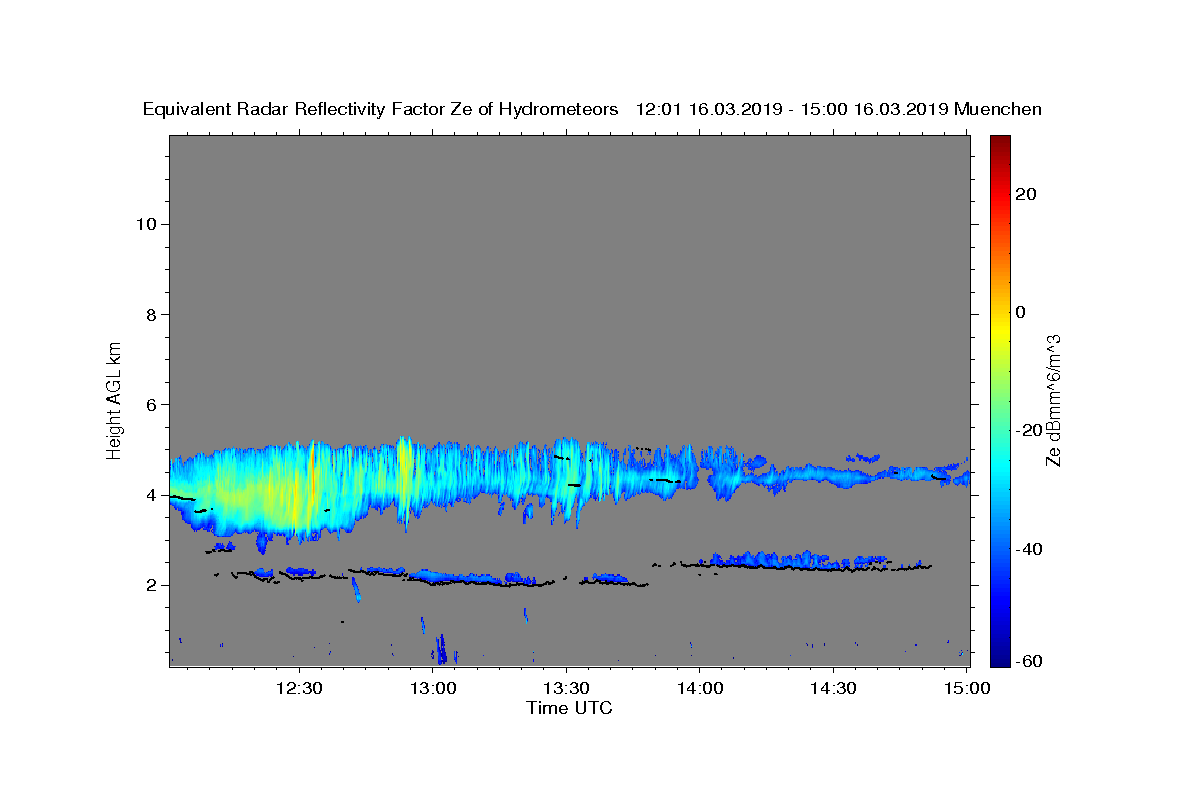Click the height tick label 4
The image size is (1200, 800).
point(151,495)
